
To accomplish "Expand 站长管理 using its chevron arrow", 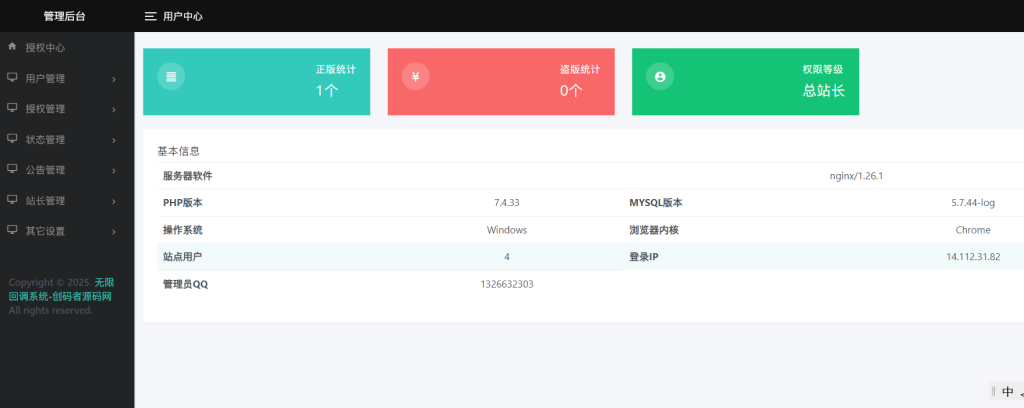I will 114,201.
